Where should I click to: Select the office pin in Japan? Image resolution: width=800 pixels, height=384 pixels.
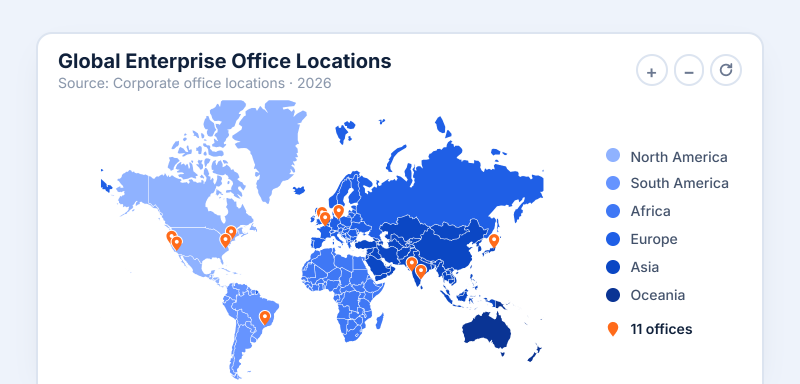(493, 241)
